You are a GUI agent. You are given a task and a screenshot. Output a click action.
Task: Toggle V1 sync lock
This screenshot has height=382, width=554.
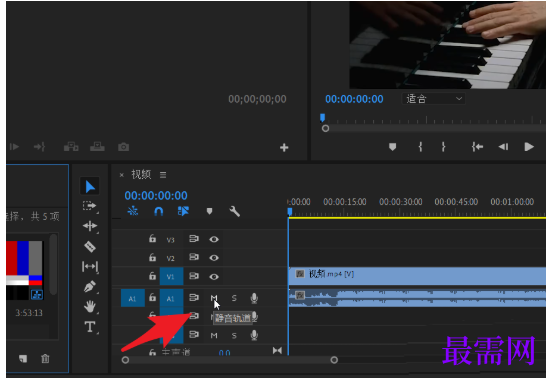coord(194,276)
